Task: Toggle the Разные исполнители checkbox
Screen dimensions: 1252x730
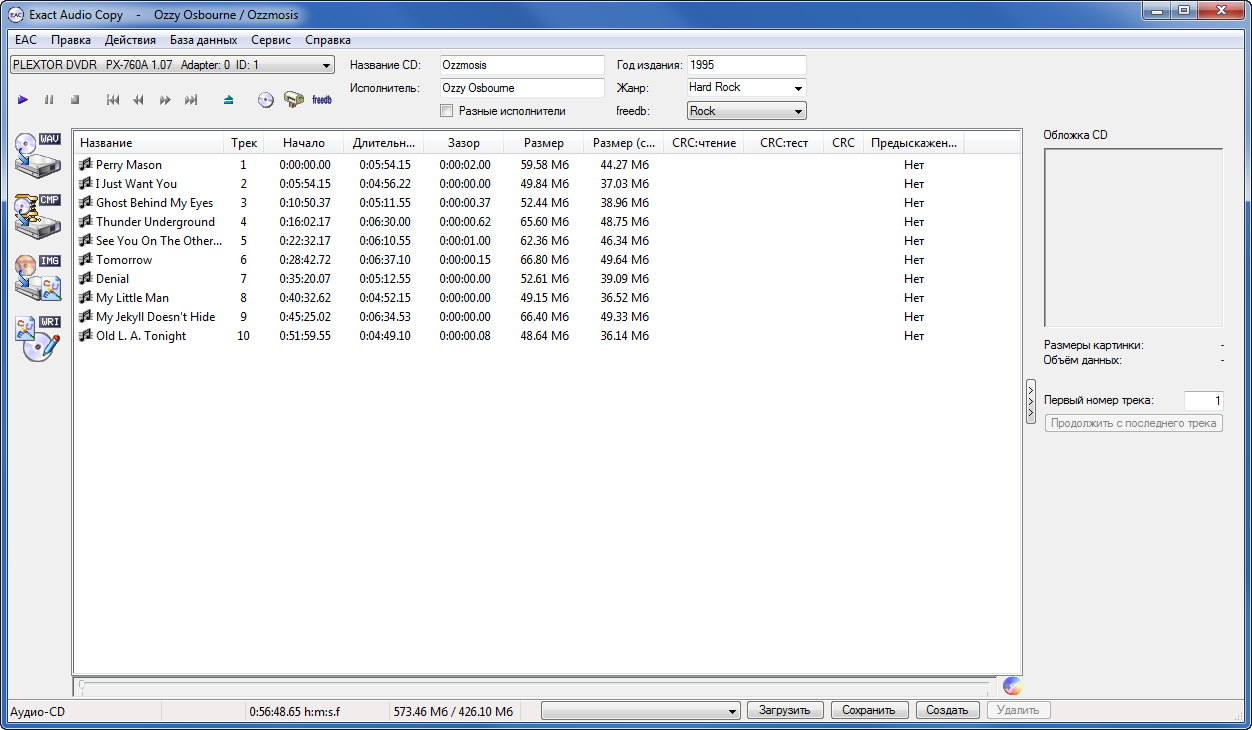Action: click(447, 111)
